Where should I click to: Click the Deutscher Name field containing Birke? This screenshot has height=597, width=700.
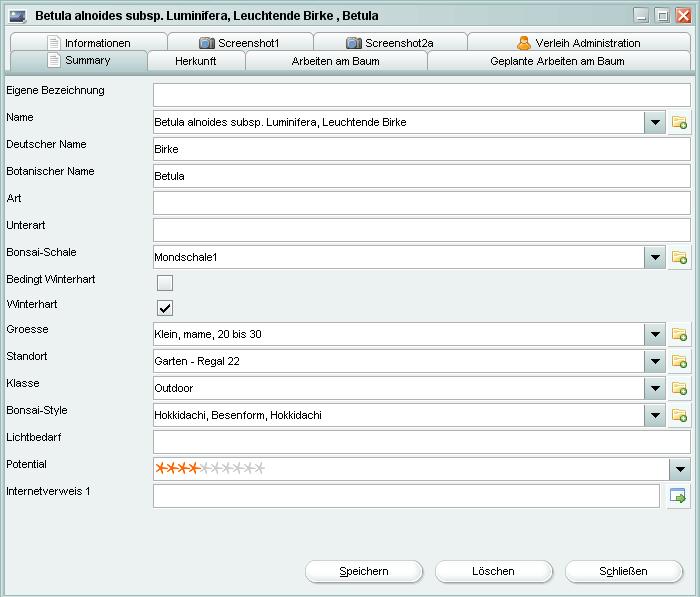[x=422, y=149]
